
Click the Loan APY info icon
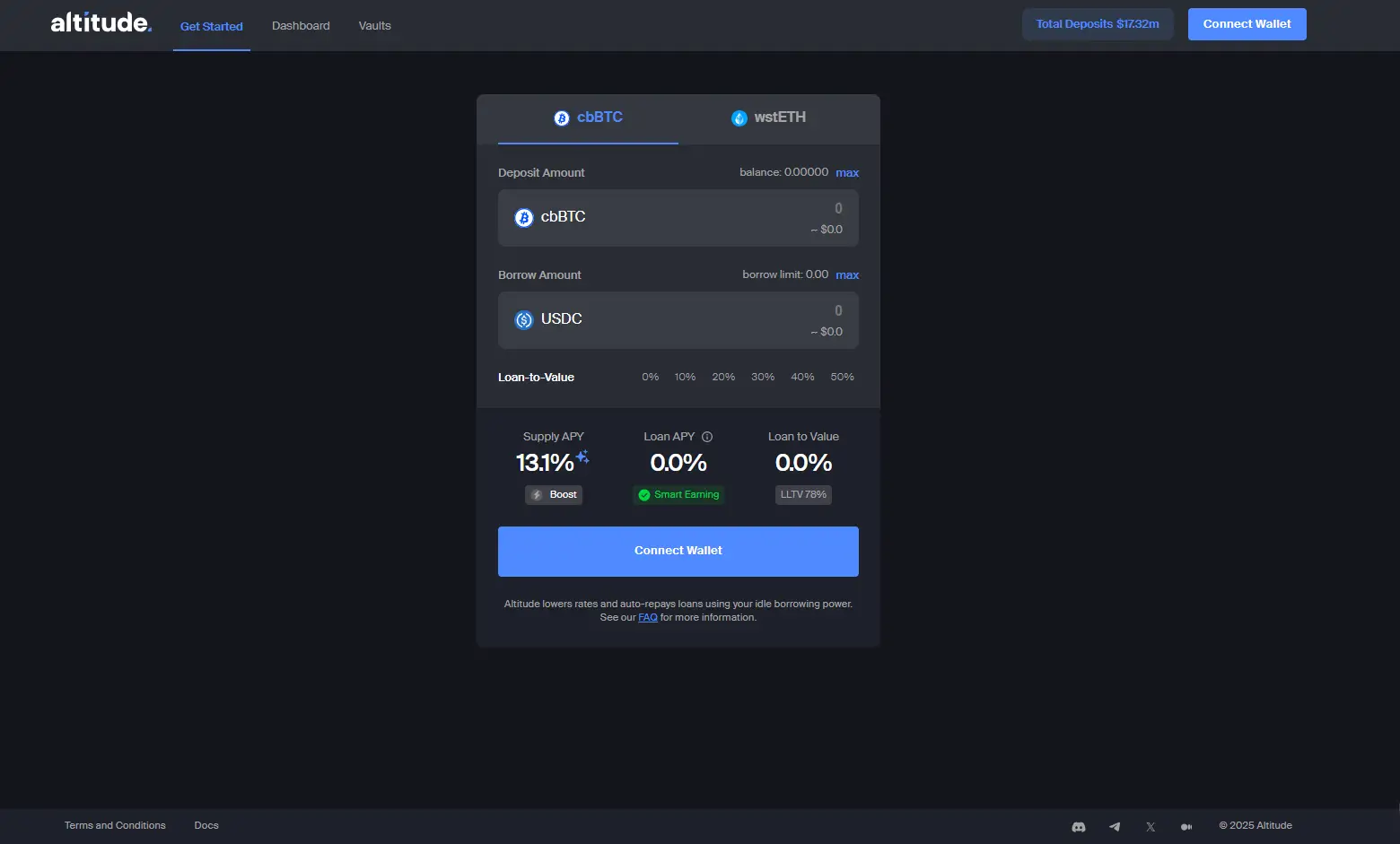(707, 437)
